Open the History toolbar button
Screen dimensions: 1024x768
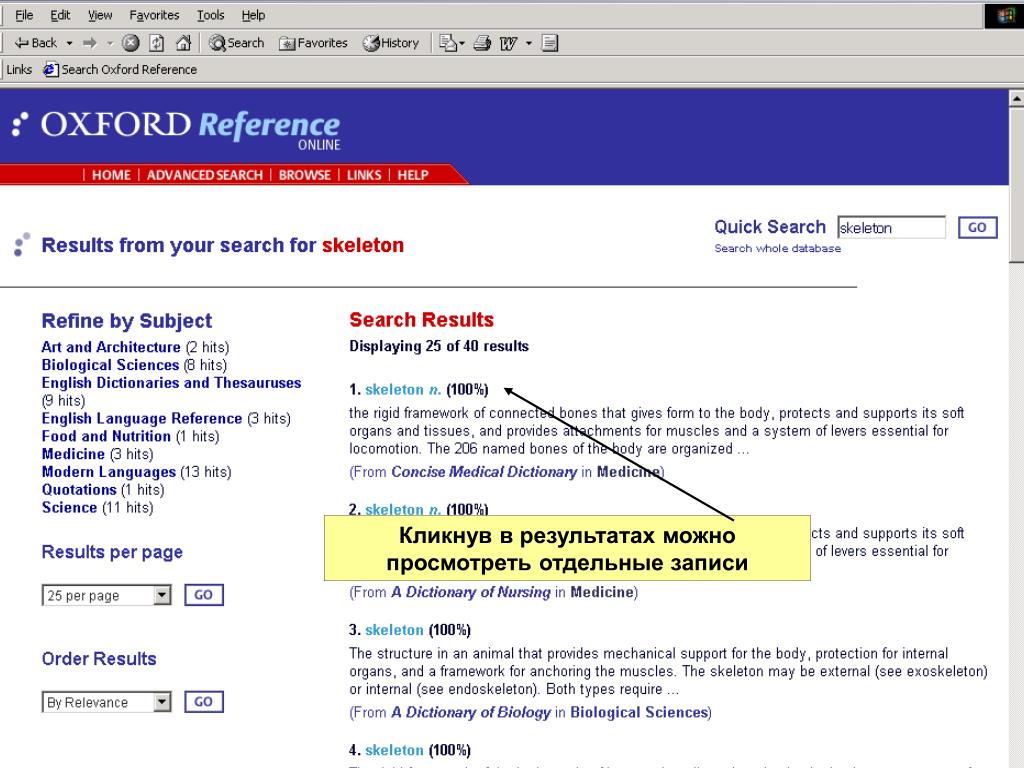[391, 43]
